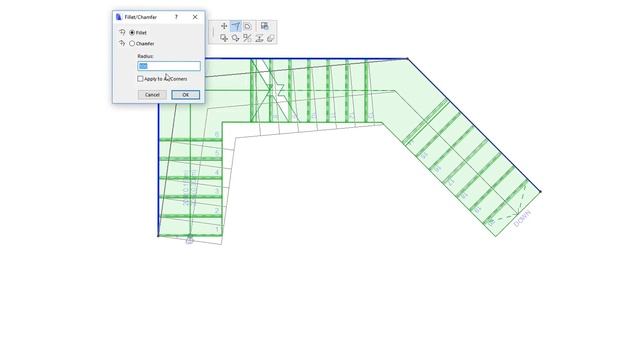Choose Move Node in pet palette
Screen dimensions: 640x360
(224, 26)
